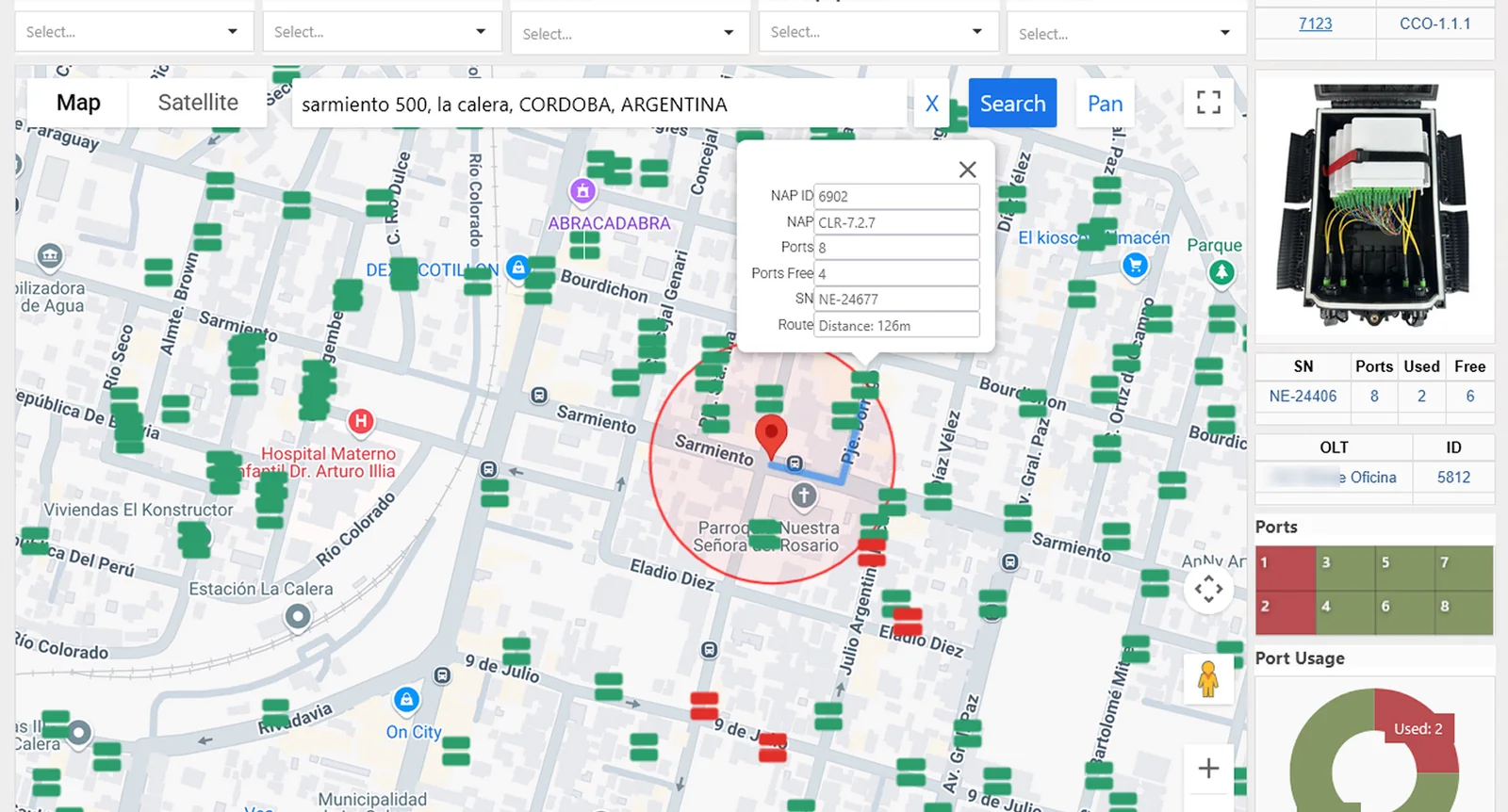Click the OLT ID value 5812

[1453, 478]
